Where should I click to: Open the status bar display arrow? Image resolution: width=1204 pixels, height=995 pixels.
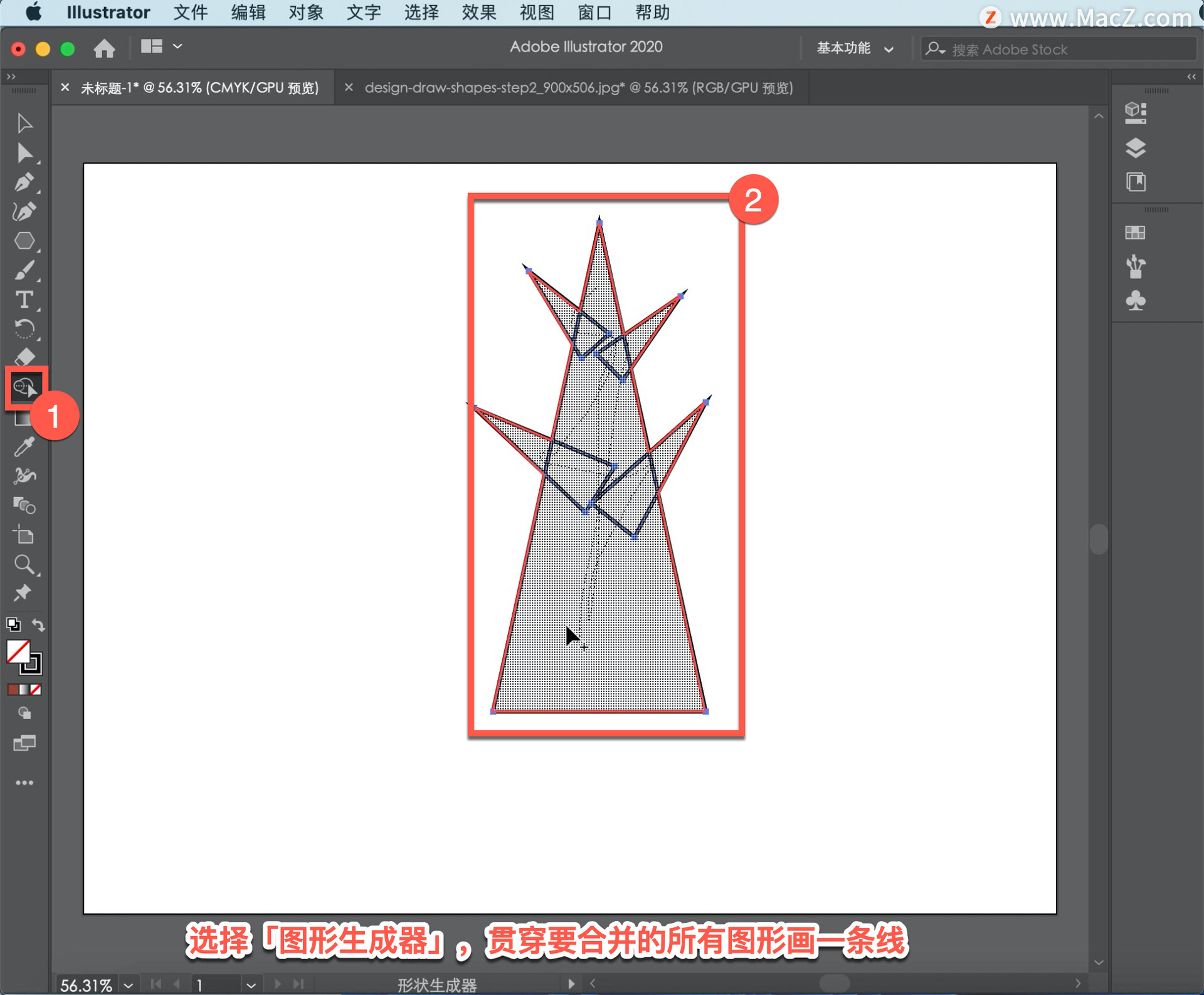[x=571, y=984]
